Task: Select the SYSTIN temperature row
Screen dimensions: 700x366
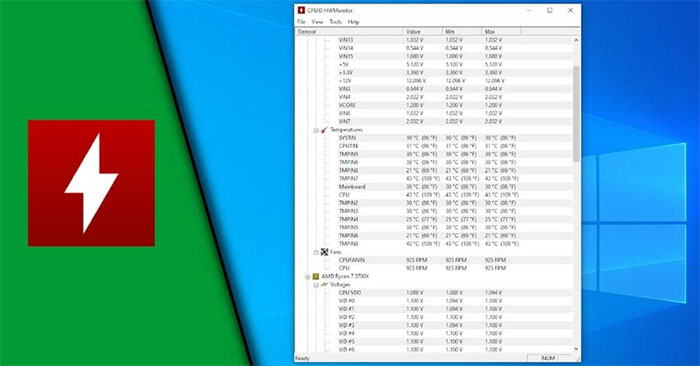Action: pos(434,138)
